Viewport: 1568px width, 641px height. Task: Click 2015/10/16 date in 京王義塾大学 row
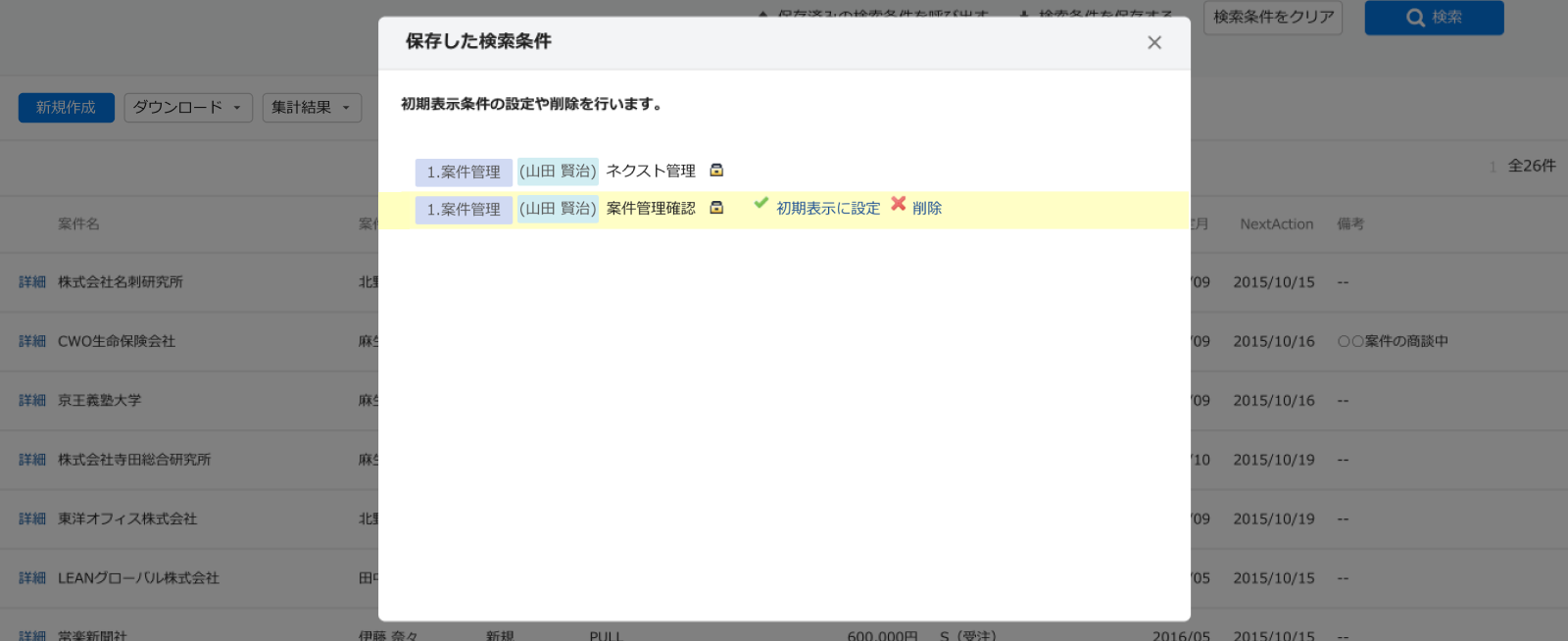(x=1274, y=401)
